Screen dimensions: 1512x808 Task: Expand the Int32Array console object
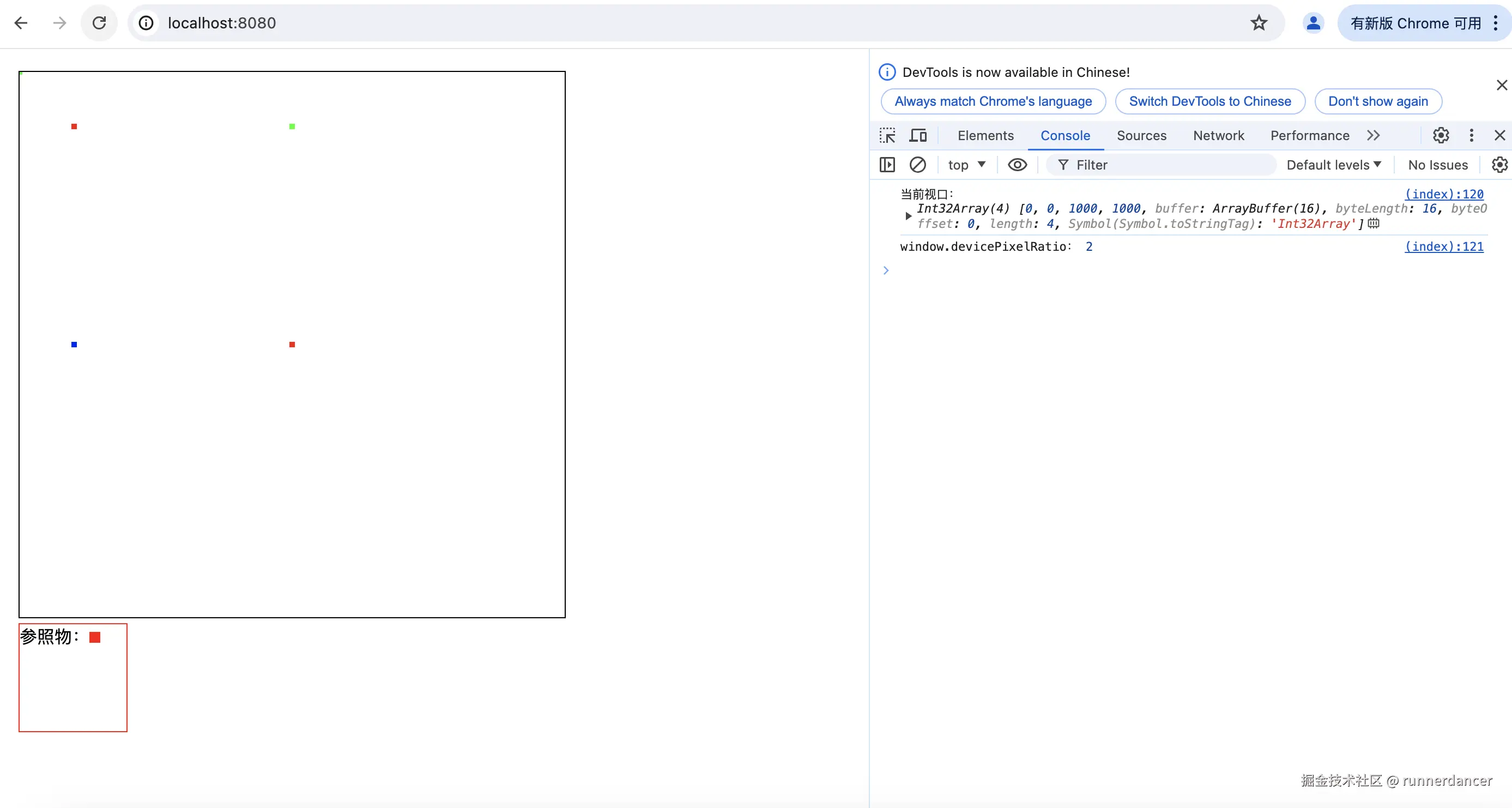(908, 216)
